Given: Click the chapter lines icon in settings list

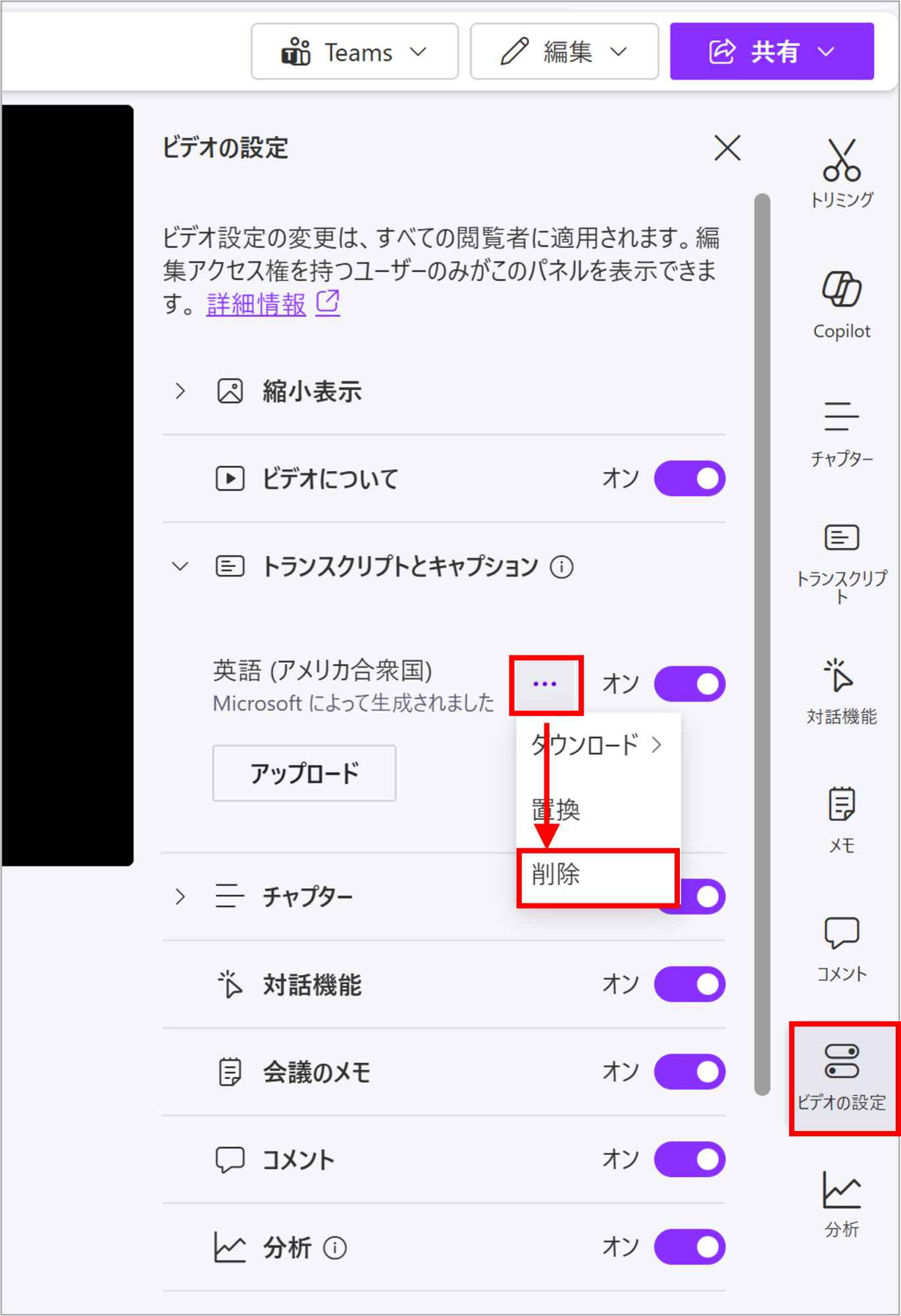Looking at the screenshot, I should click(230, 896).
